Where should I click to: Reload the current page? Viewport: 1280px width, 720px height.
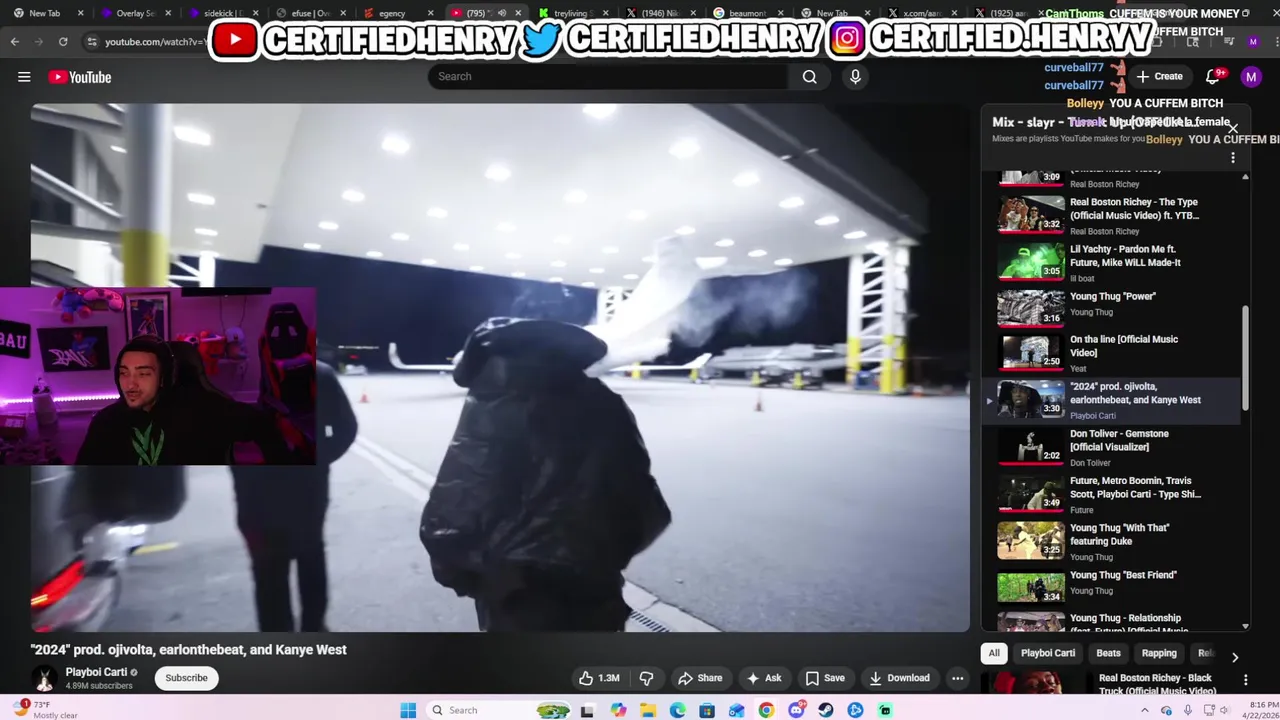tap(62, 42)
